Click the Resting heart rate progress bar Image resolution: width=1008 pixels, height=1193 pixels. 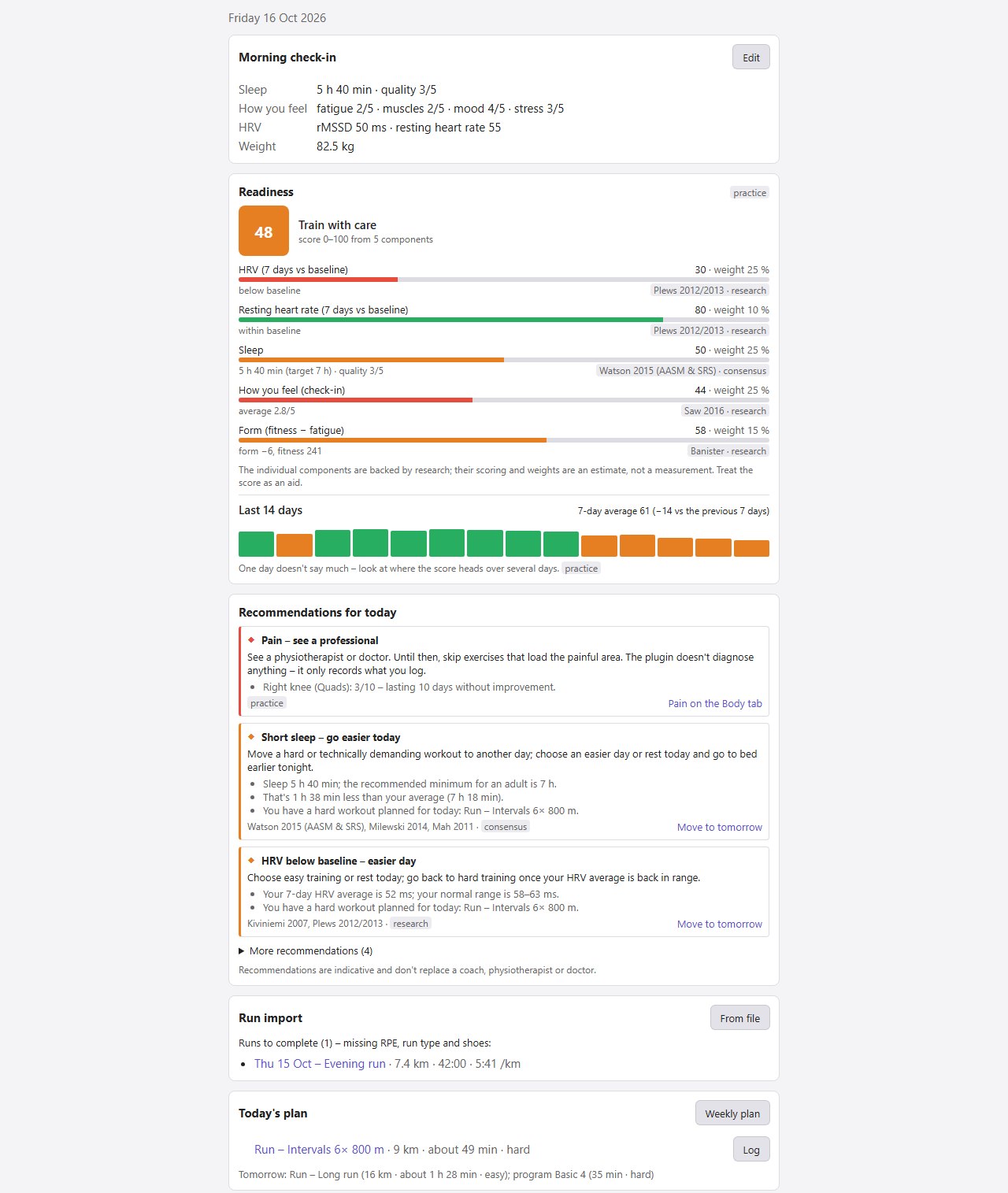click(x=504, y=320)
